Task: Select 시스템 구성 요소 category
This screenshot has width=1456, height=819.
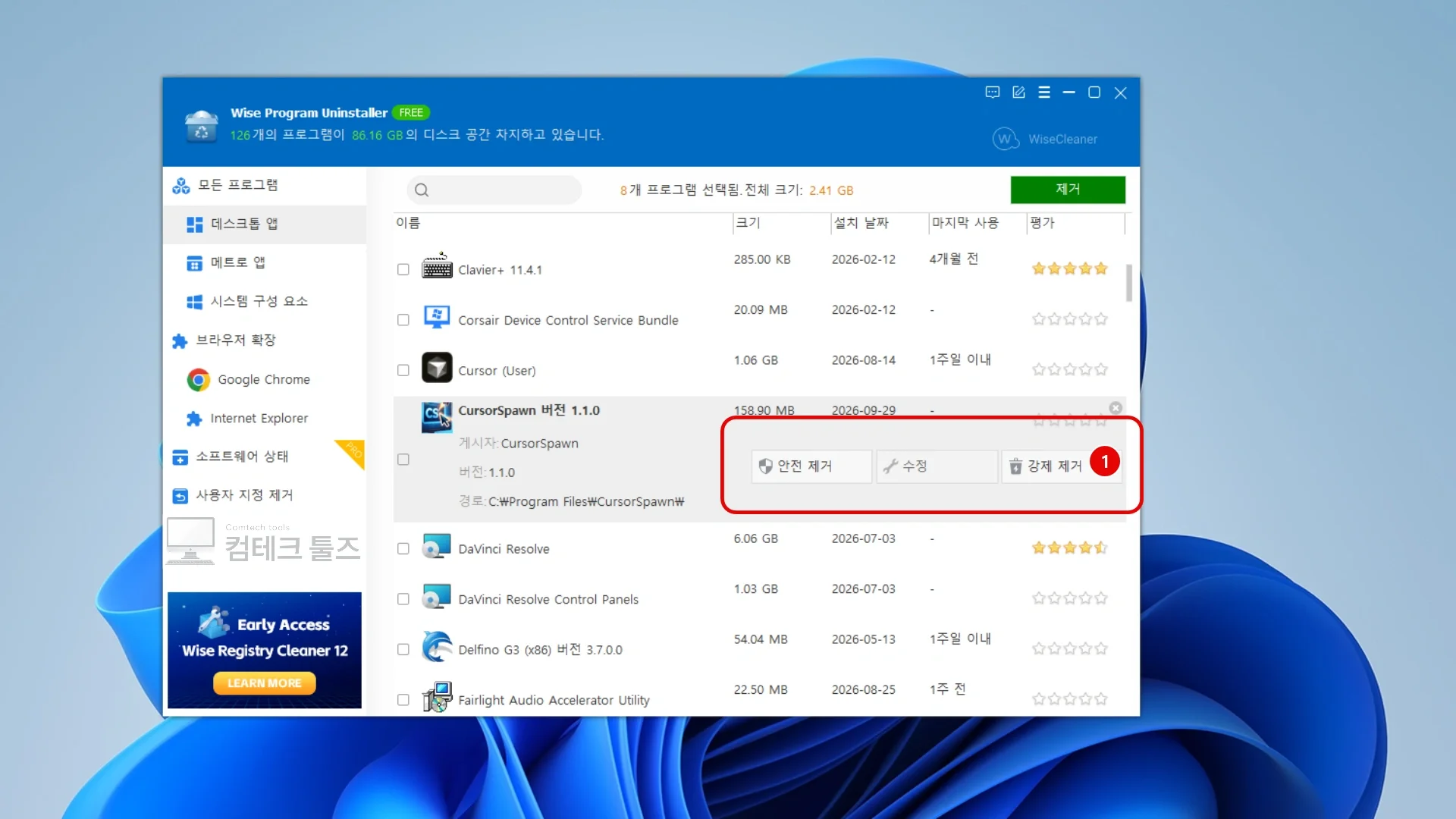Action: point(264,301)
